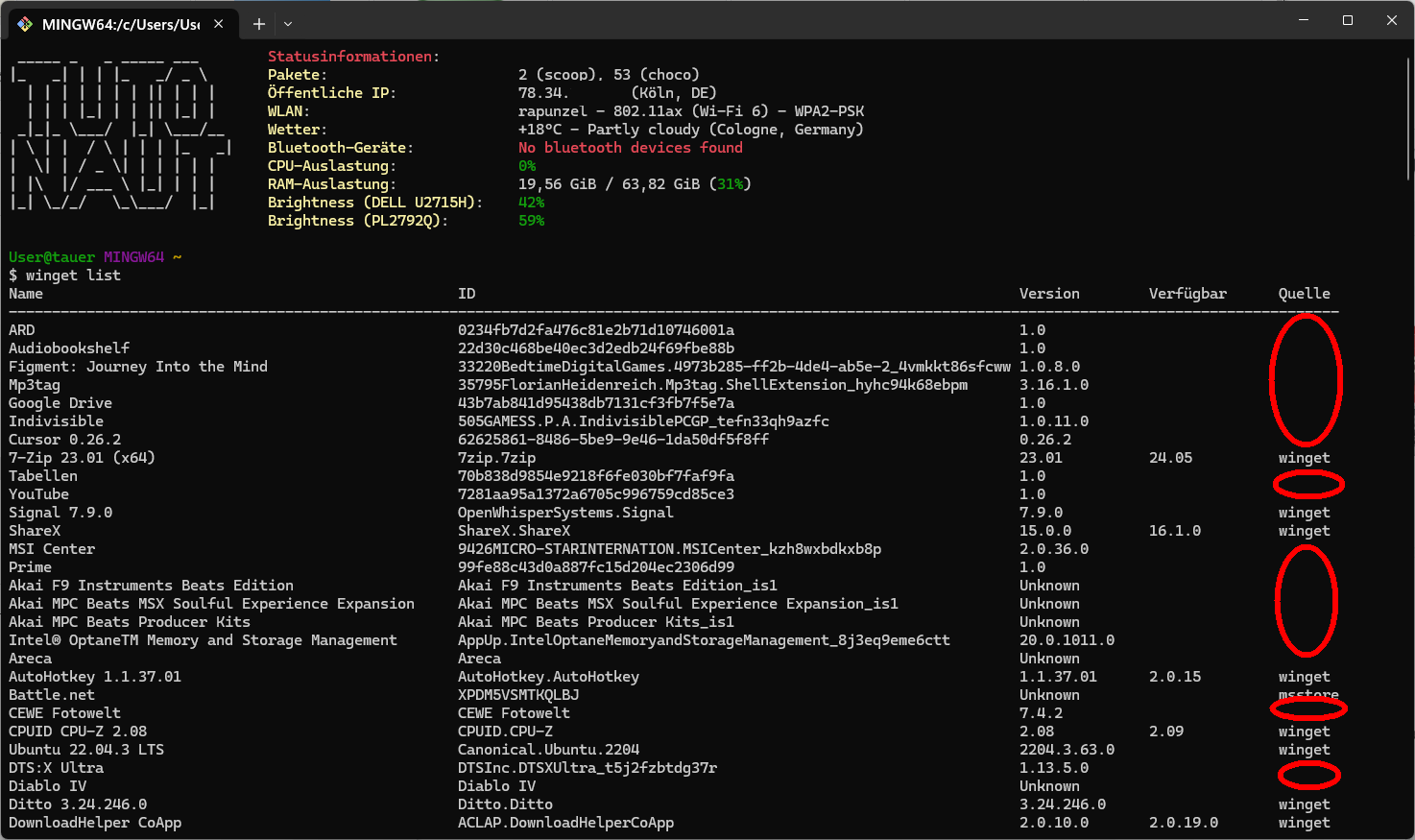The width and height of the screenshot is (1415, 840).
Task: Click the 'AutoHotkey.AutoHotkey' ID cell
Action: [548, 677]
